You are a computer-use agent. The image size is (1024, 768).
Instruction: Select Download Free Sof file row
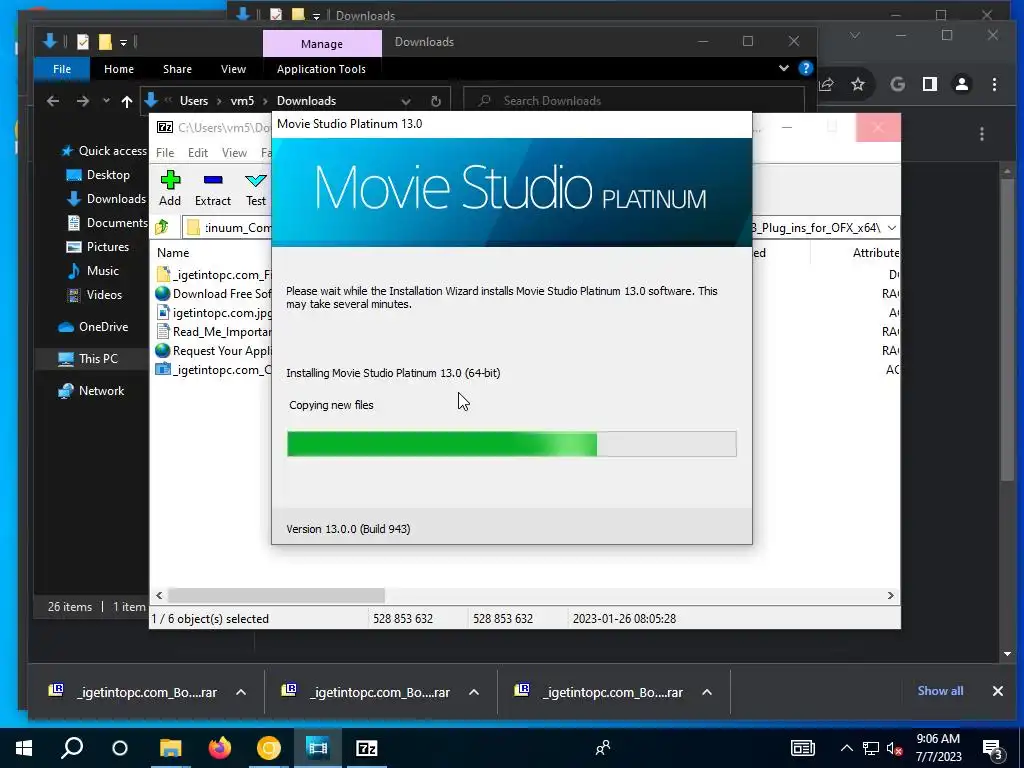click(214, 294)
